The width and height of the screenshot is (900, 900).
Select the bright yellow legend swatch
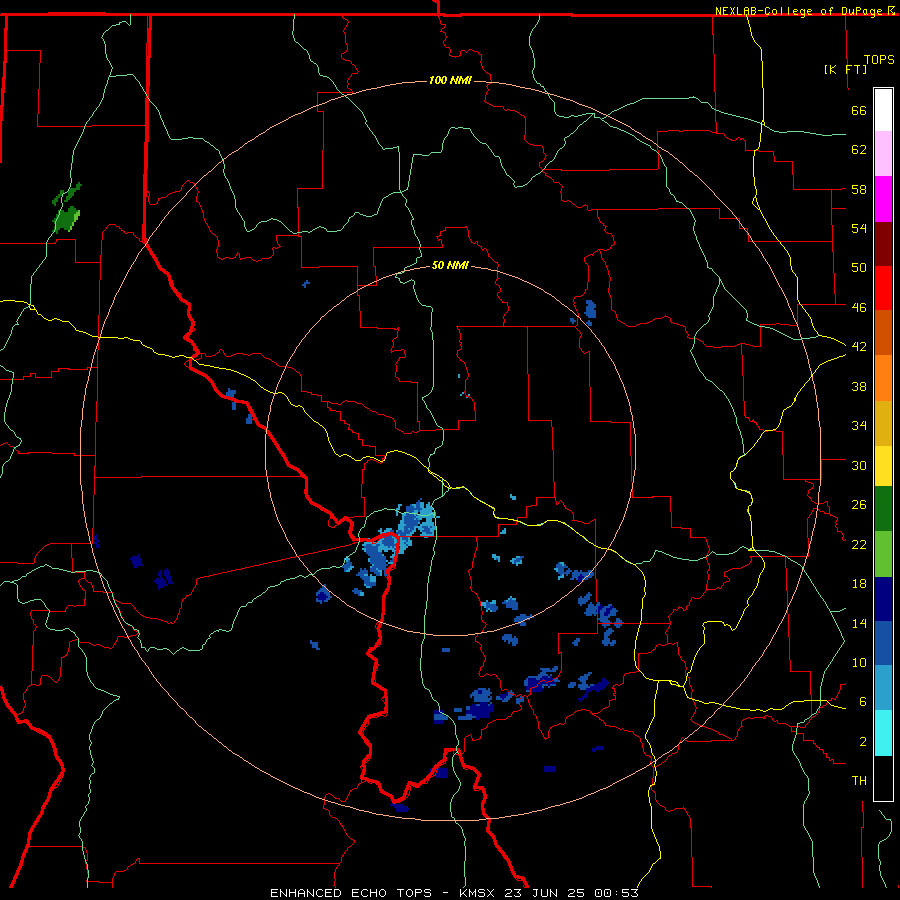tap(883, 466)
